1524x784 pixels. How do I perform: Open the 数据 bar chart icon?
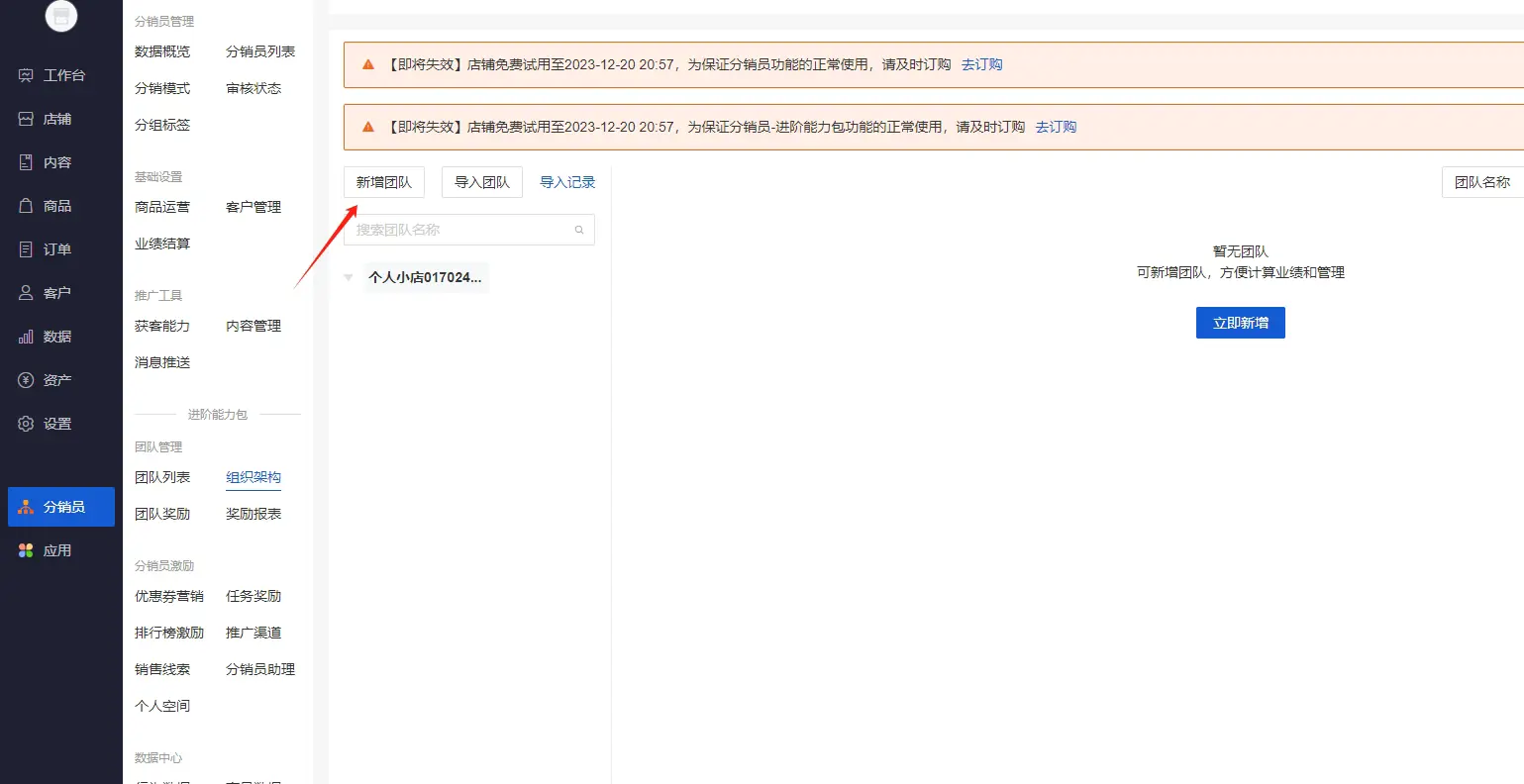click(x=27, y=337)
